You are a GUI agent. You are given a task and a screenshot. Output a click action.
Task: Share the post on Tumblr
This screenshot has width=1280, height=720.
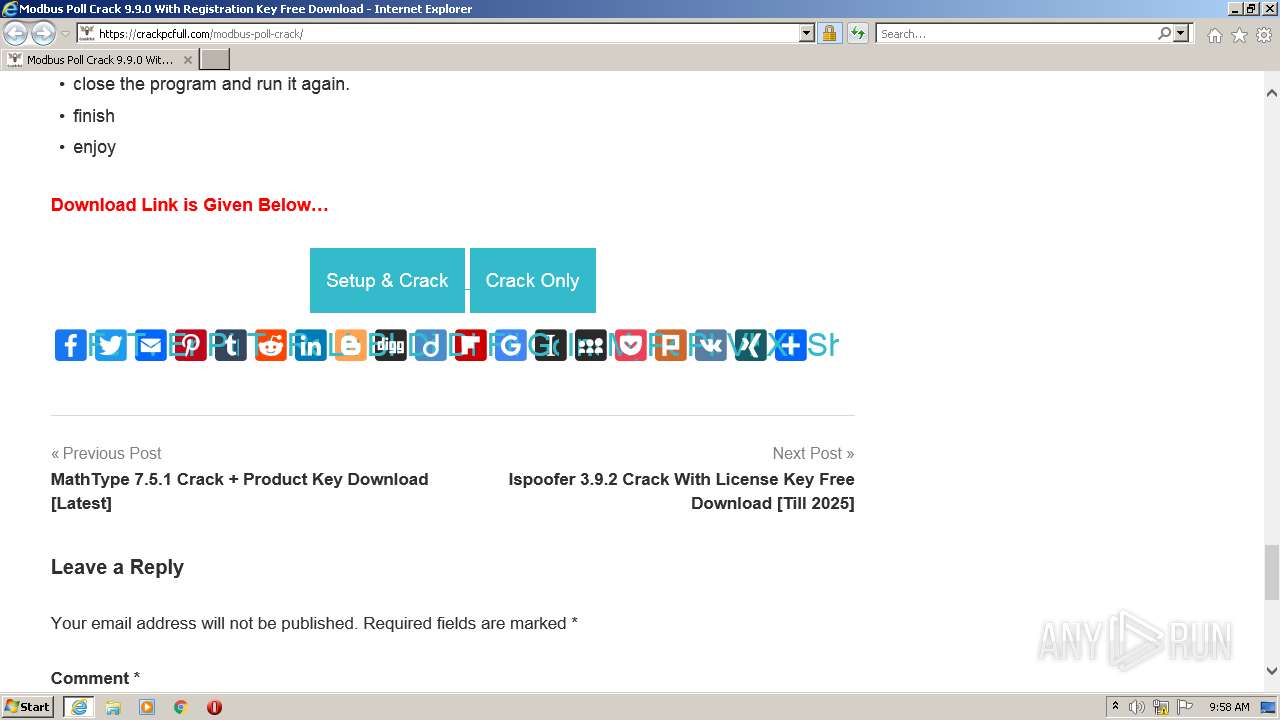click(231, 345)
